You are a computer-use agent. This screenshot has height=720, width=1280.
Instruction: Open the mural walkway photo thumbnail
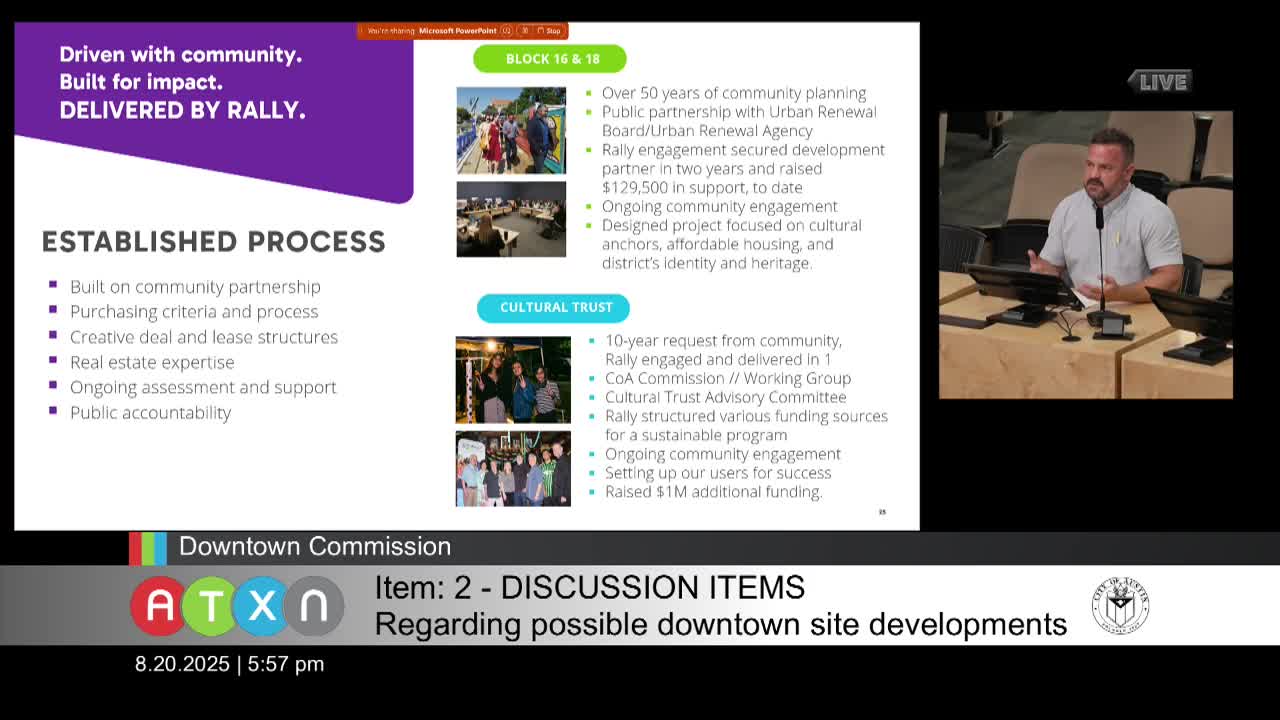point(511,130)
